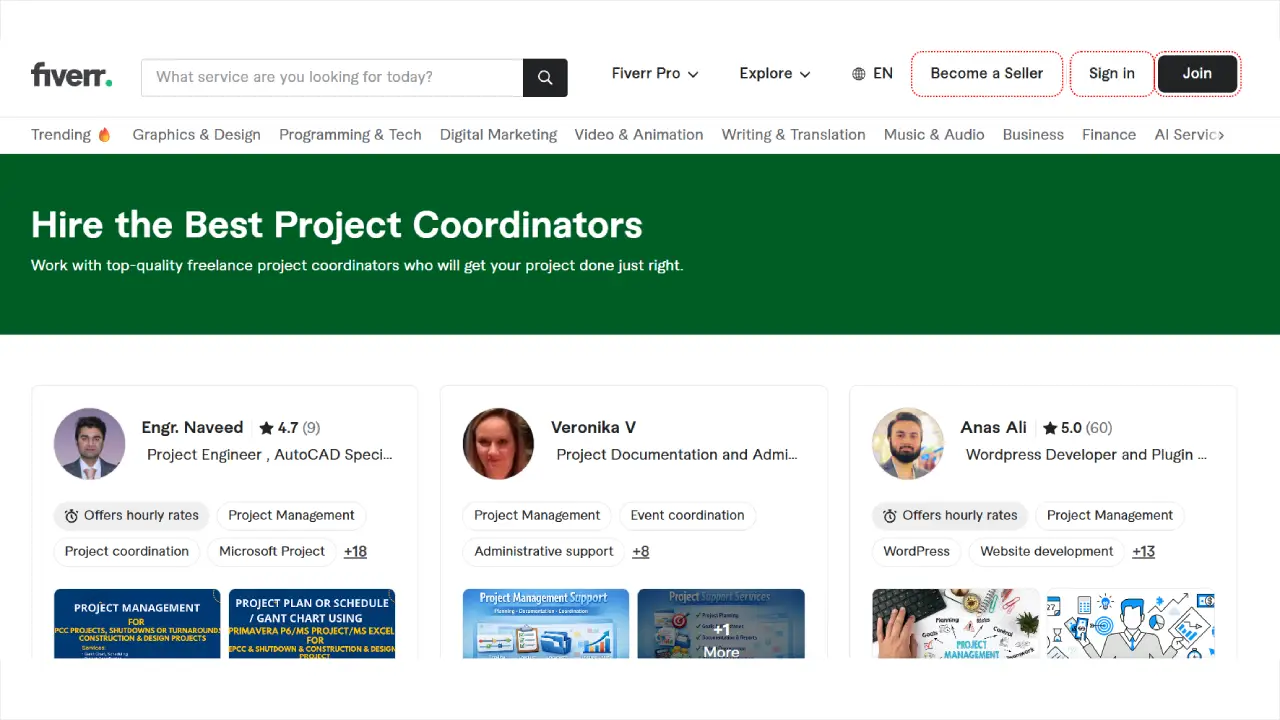Click the star rating next to Engr. Naveed
The width and height of the screenshot is (1280, 720).
(279, 428)
